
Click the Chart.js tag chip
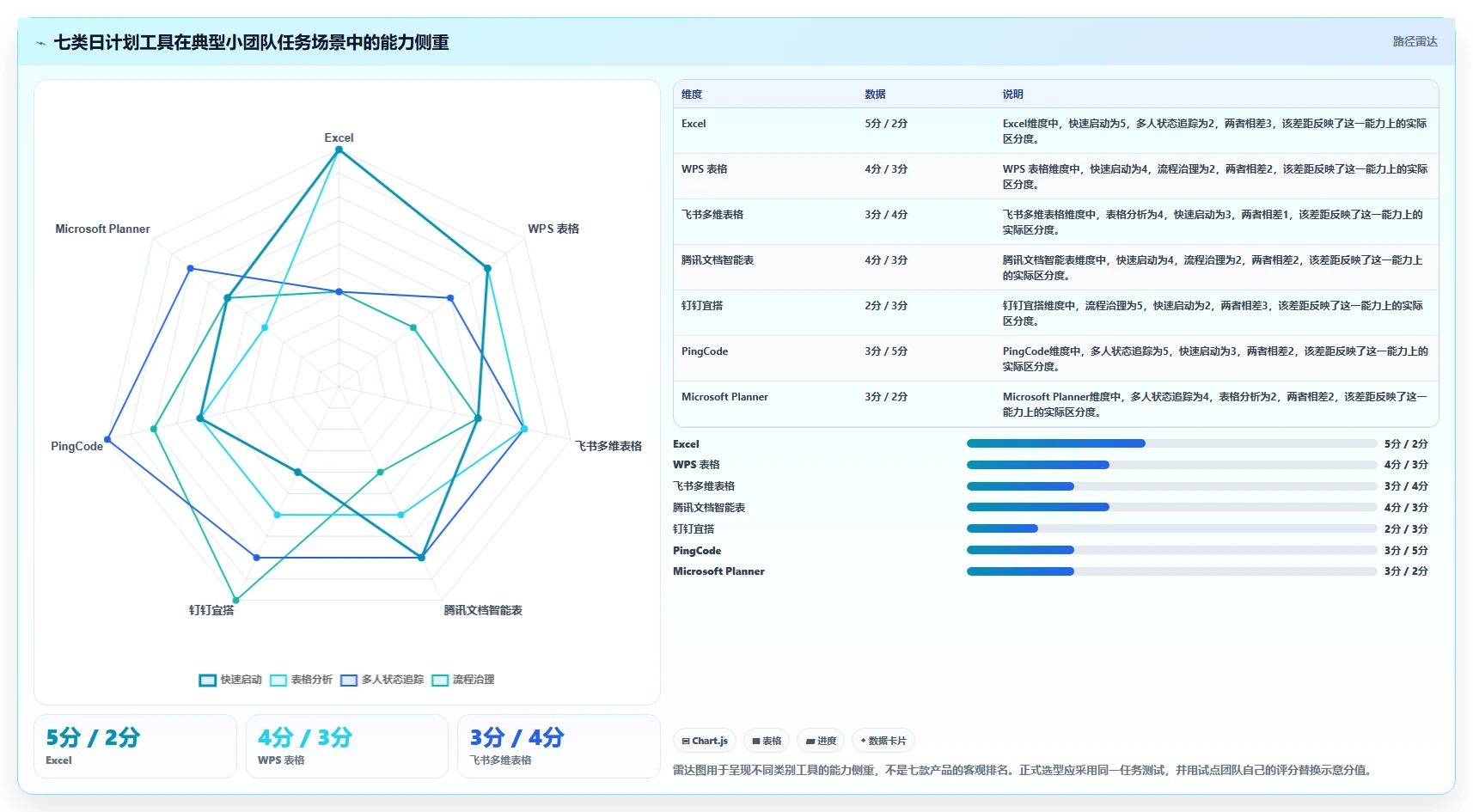coord(705,741)
